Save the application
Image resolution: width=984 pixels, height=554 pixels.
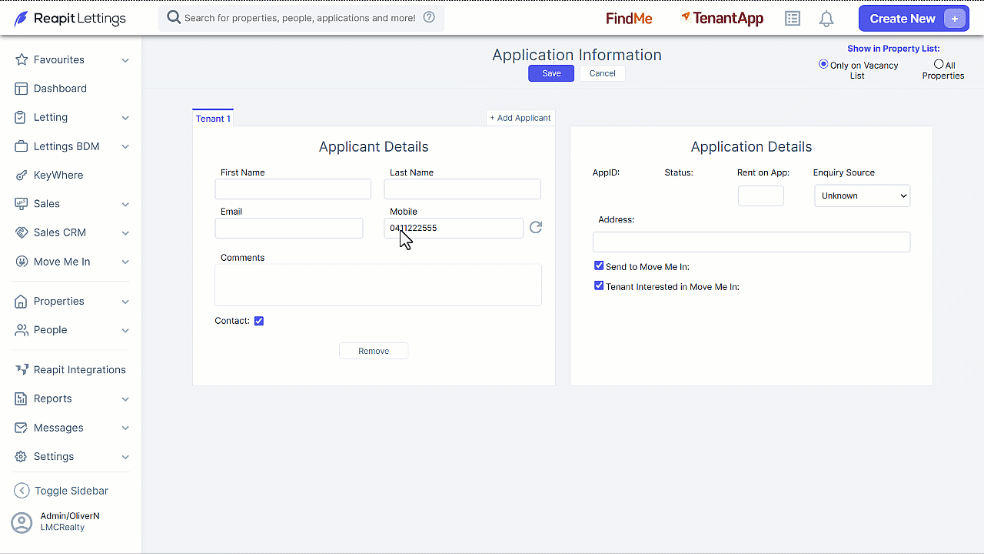pos(551,73)
